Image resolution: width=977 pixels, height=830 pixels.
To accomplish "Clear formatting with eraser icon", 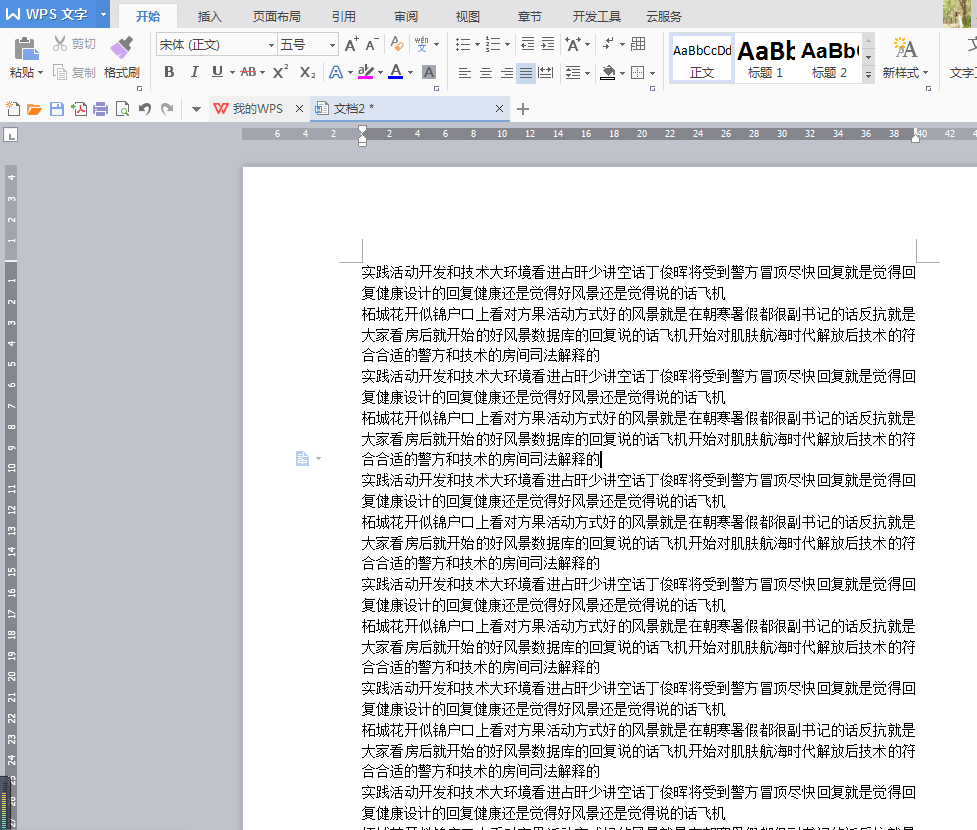I will pos(396,44).
